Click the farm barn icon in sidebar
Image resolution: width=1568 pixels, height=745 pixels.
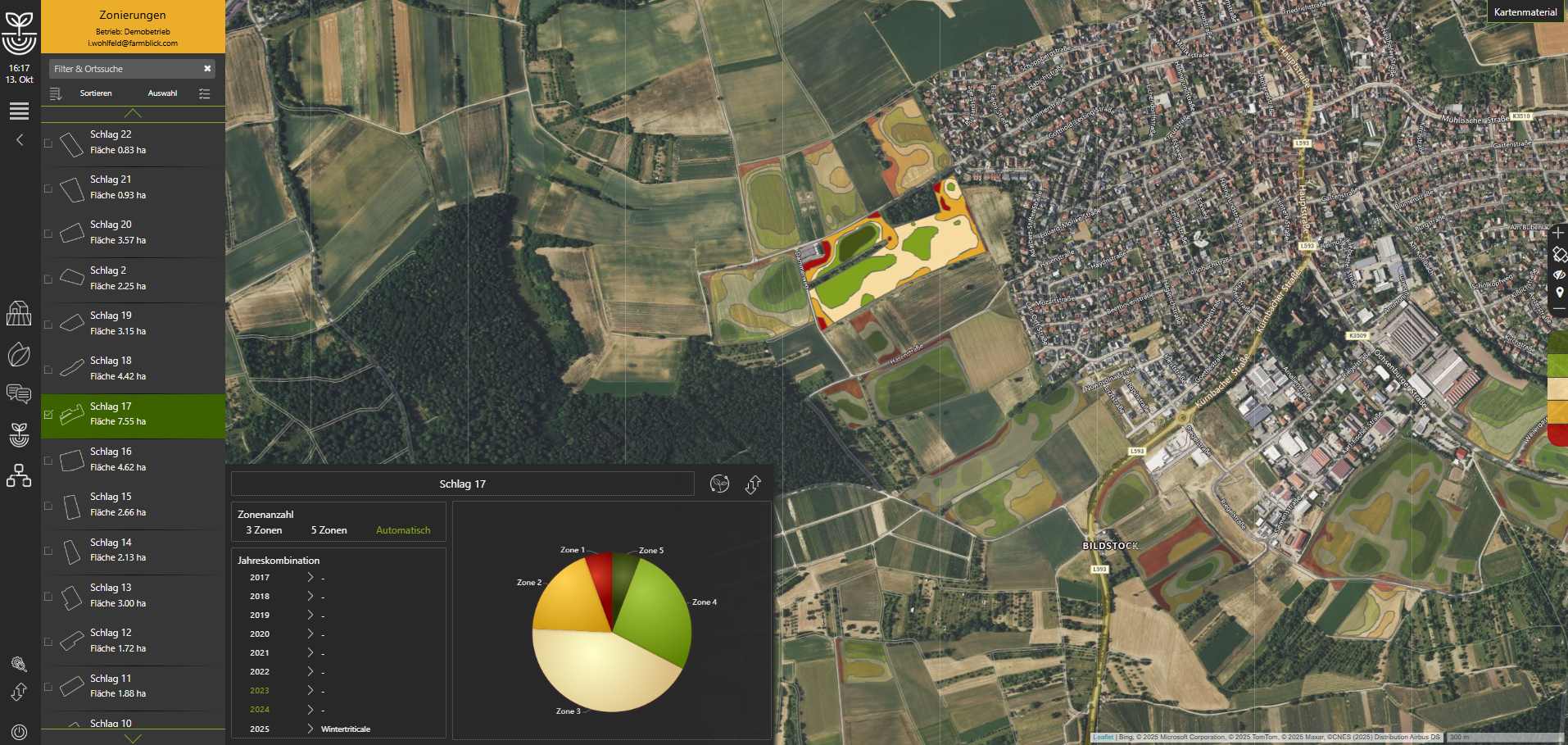point(19,313)
